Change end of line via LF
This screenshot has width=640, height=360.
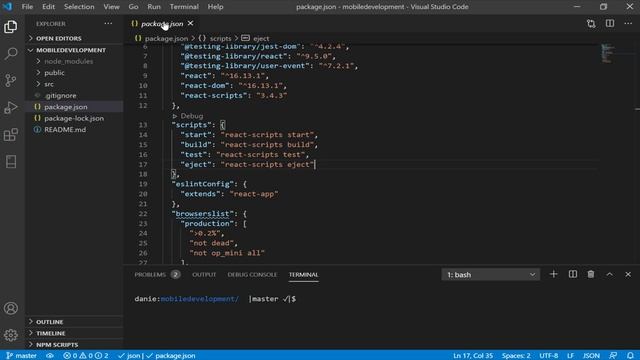pos(570,356)
